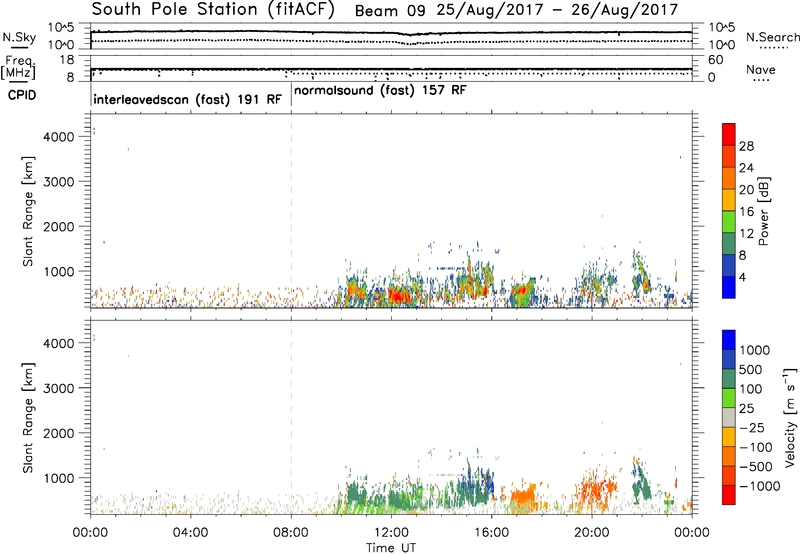
Task: Pick the top blue Velocity segment above 1000
Action: [x=729, y=340]
